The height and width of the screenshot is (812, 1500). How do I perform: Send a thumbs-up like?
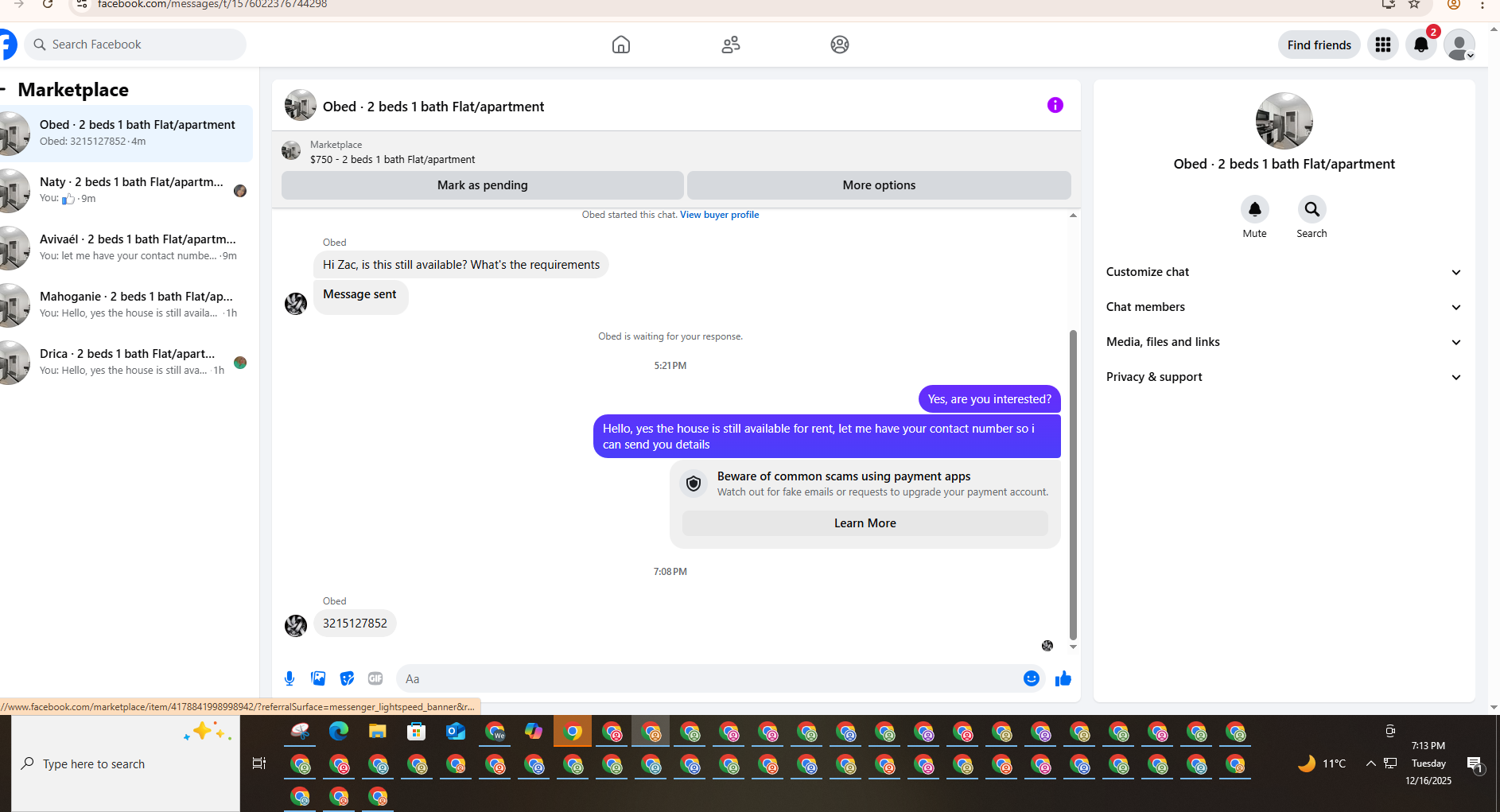(x=1063, y=678)
